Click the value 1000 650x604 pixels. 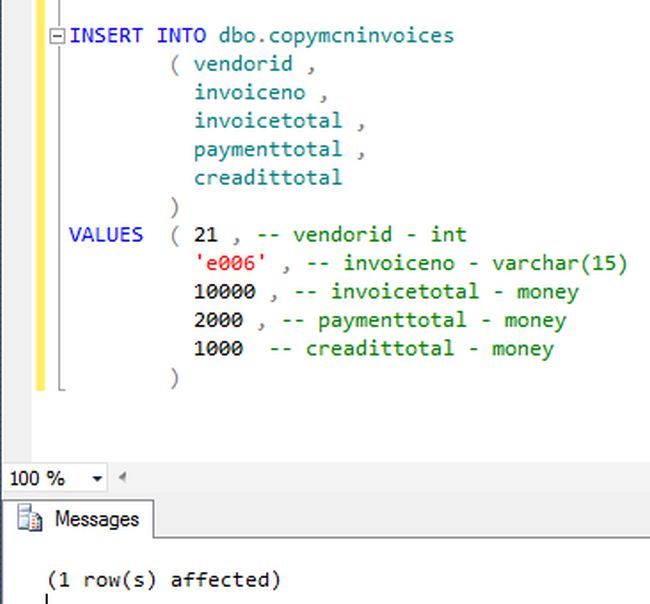[218, 349]
